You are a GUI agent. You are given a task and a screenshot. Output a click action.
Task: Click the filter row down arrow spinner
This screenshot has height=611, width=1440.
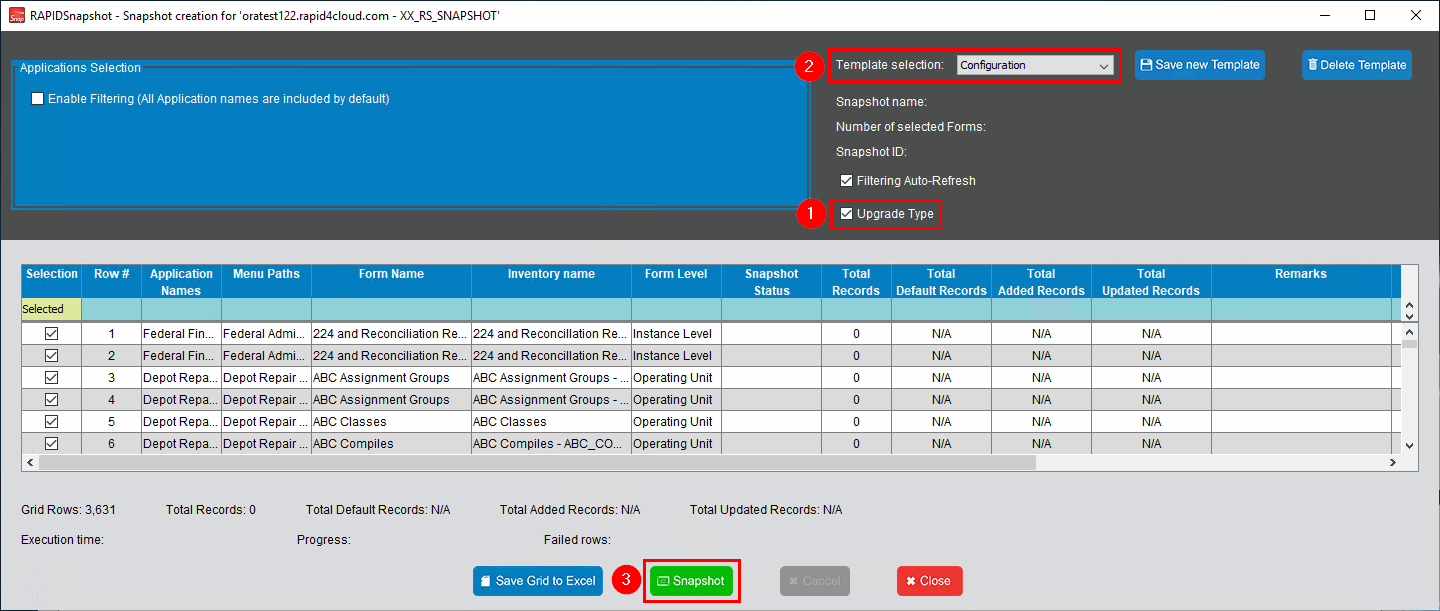pyautogui.click(x=1409, y=315)
